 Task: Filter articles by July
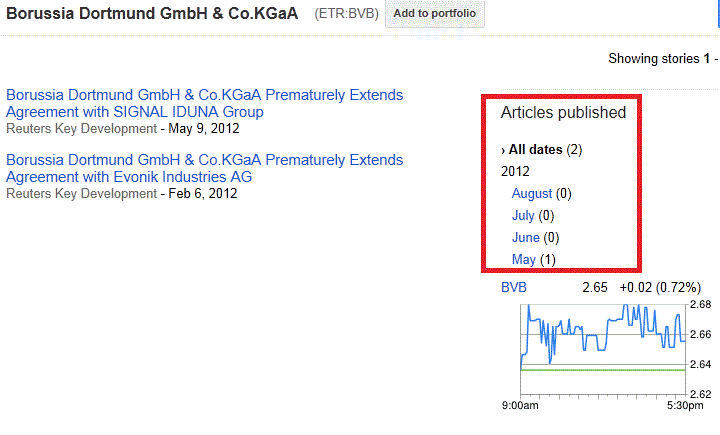pyautogui.click(x=524, y=216)
